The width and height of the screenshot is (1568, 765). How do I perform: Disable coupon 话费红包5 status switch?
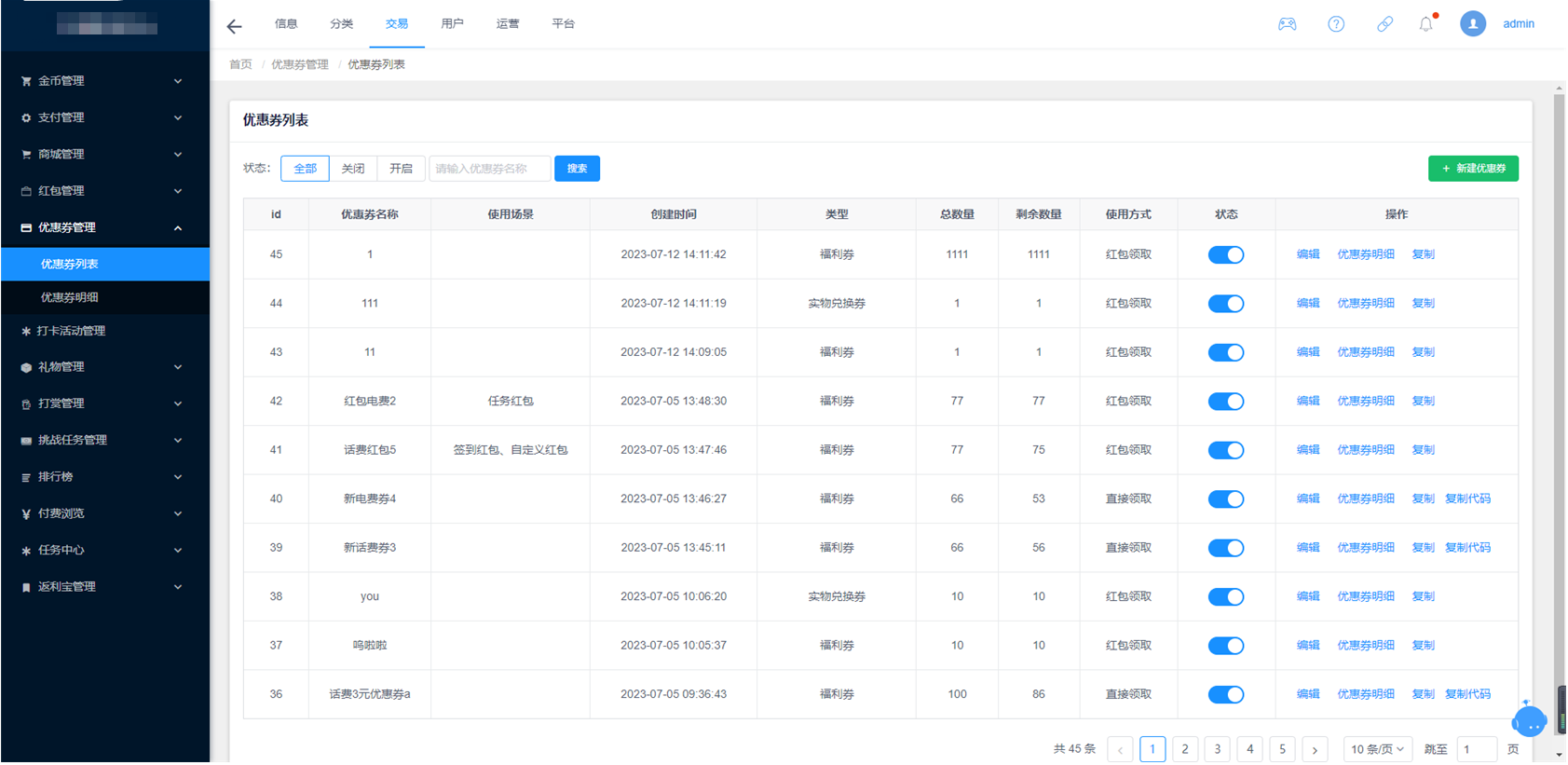1225,450
